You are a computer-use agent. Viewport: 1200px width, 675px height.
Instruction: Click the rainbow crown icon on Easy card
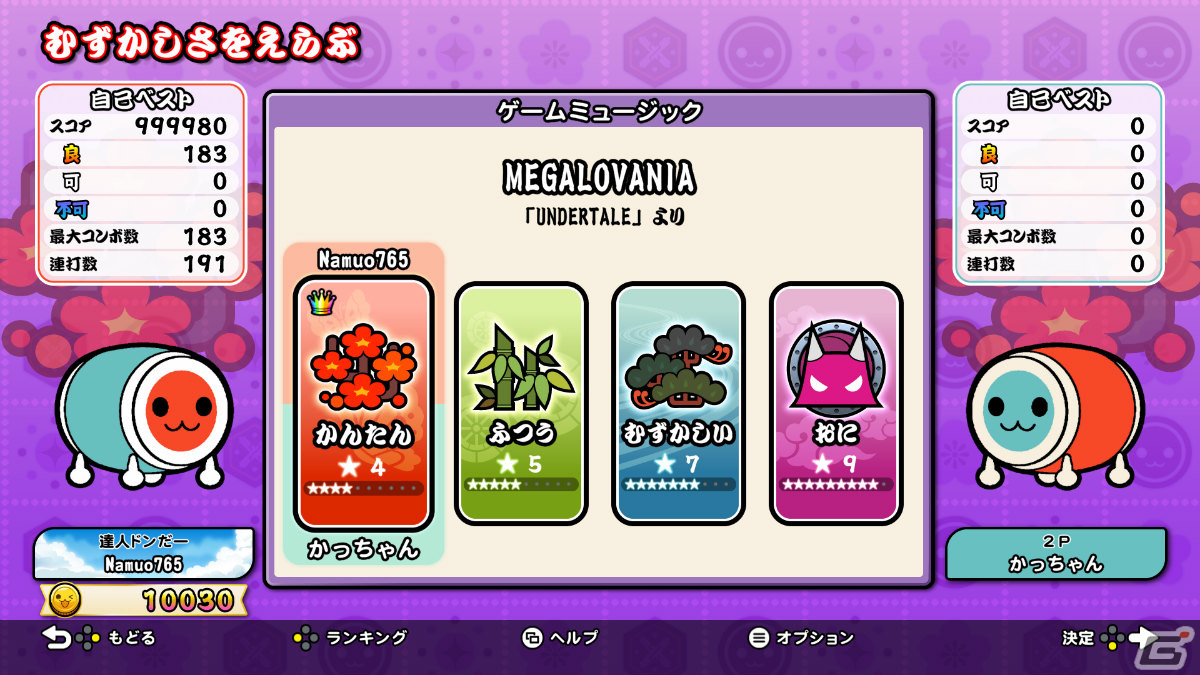[x=321, y=301]
